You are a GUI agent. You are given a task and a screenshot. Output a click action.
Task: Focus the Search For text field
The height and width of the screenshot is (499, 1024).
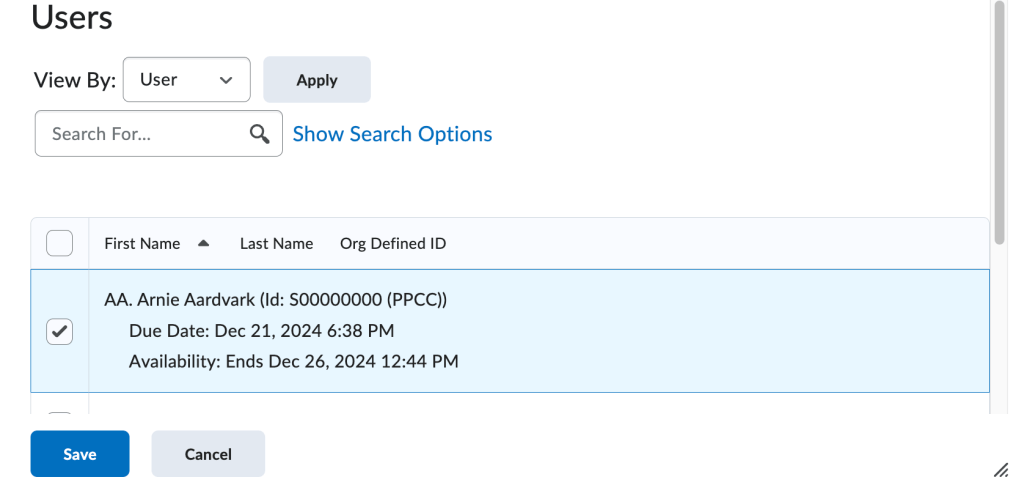159,134
